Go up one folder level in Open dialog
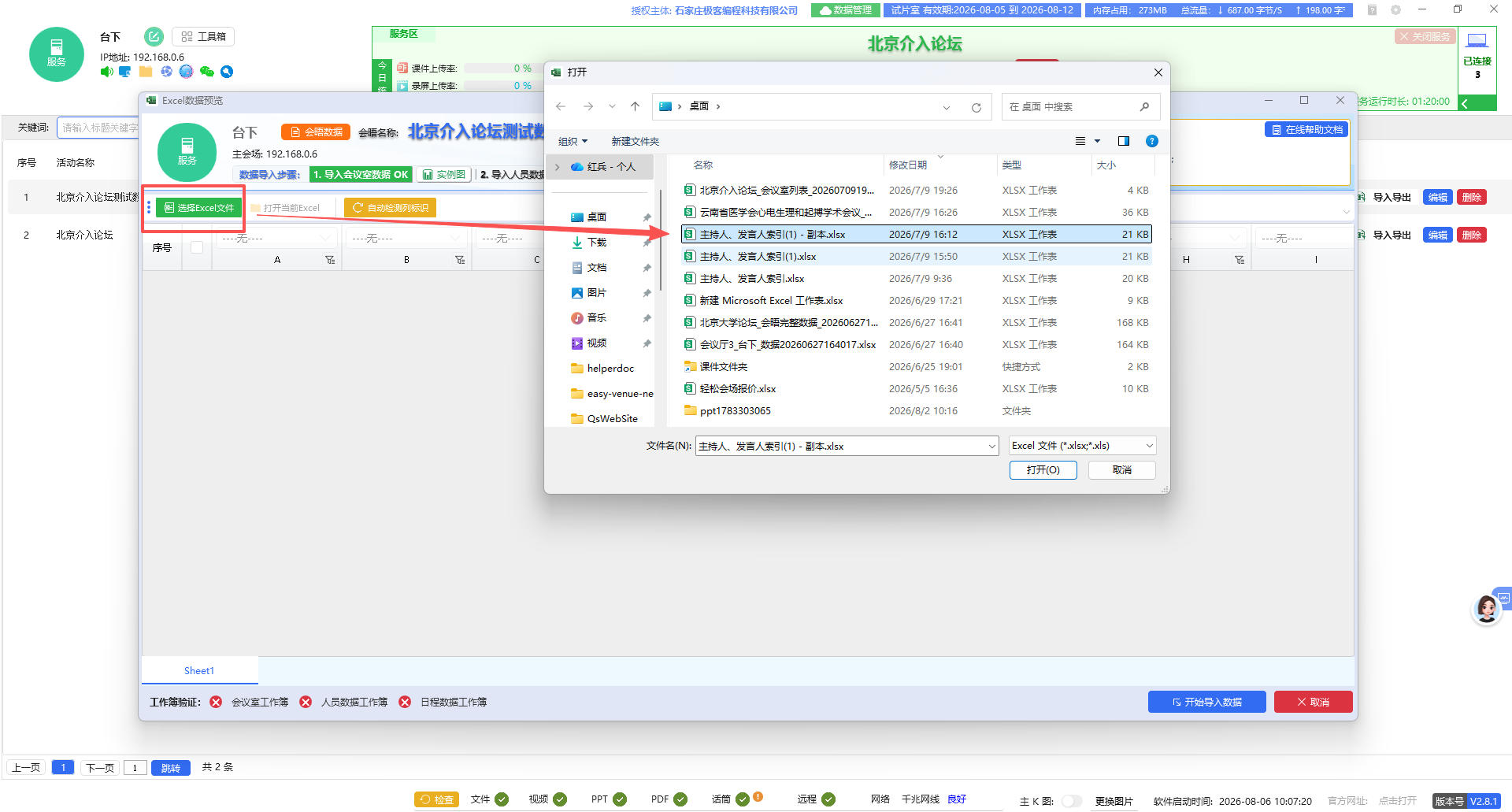Viewport: 1512px width, 812px height. tap(636, 106)
